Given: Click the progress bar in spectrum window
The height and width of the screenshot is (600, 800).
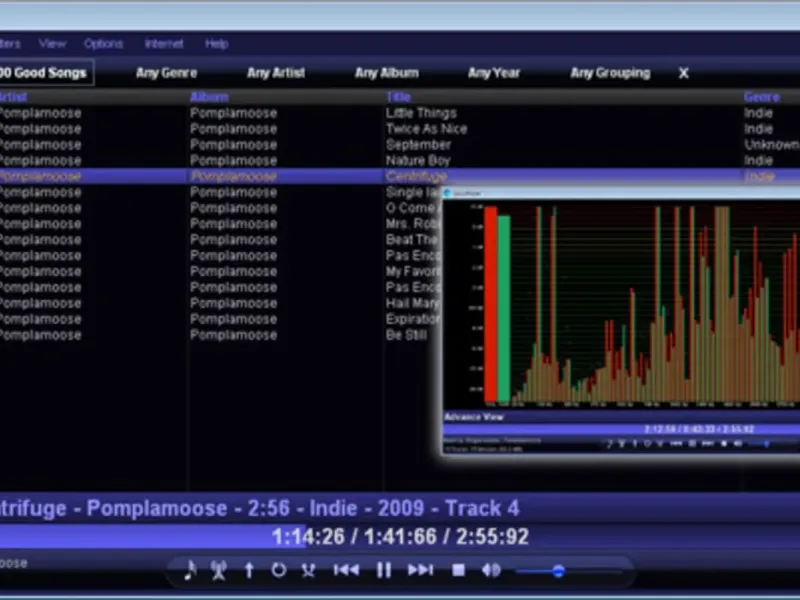Looking at the screenshot, I should pyautogui.click(x=621, y=430).
